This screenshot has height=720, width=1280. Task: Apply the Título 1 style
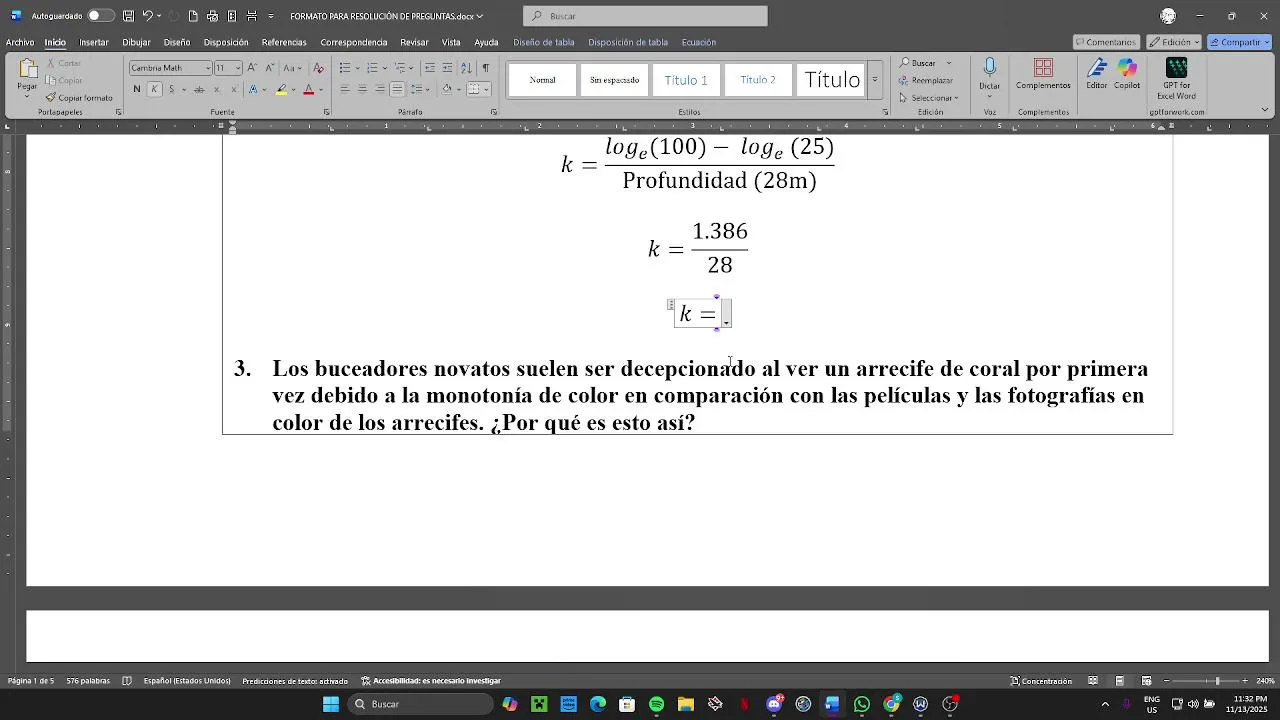(686, 80)
